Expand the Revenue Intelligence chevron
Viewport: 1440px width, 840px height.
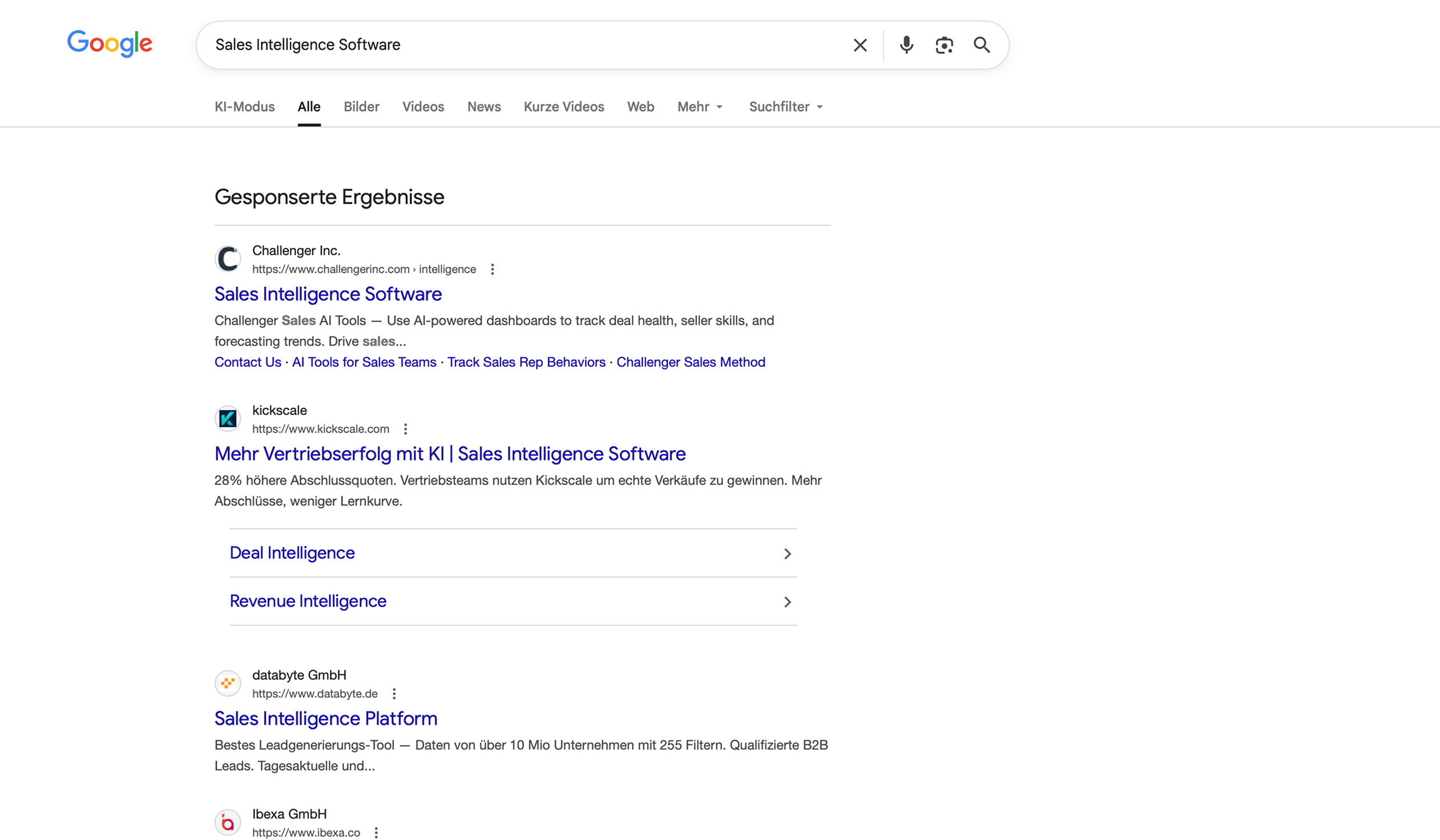(x=787, y=602)
